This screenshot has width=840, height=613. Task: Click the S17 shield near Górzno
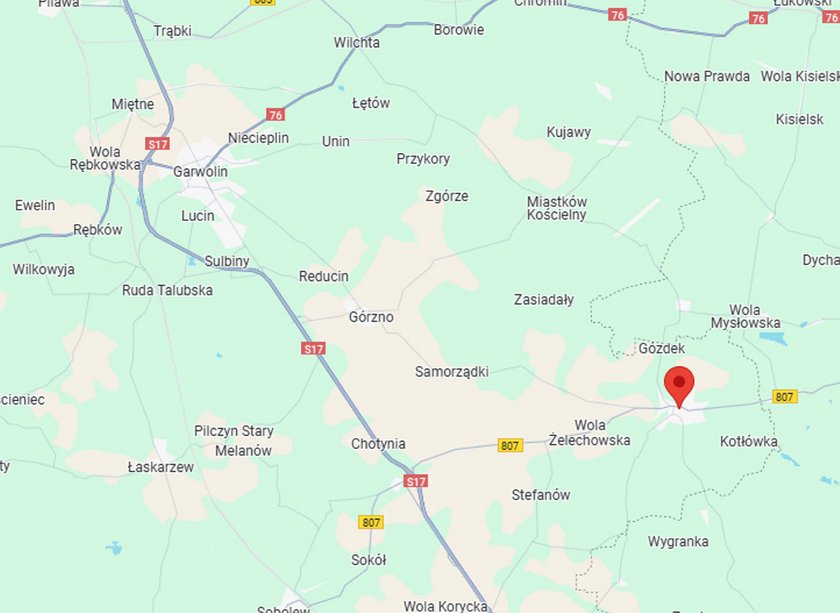pyautogui.click(x=313, y=349)
